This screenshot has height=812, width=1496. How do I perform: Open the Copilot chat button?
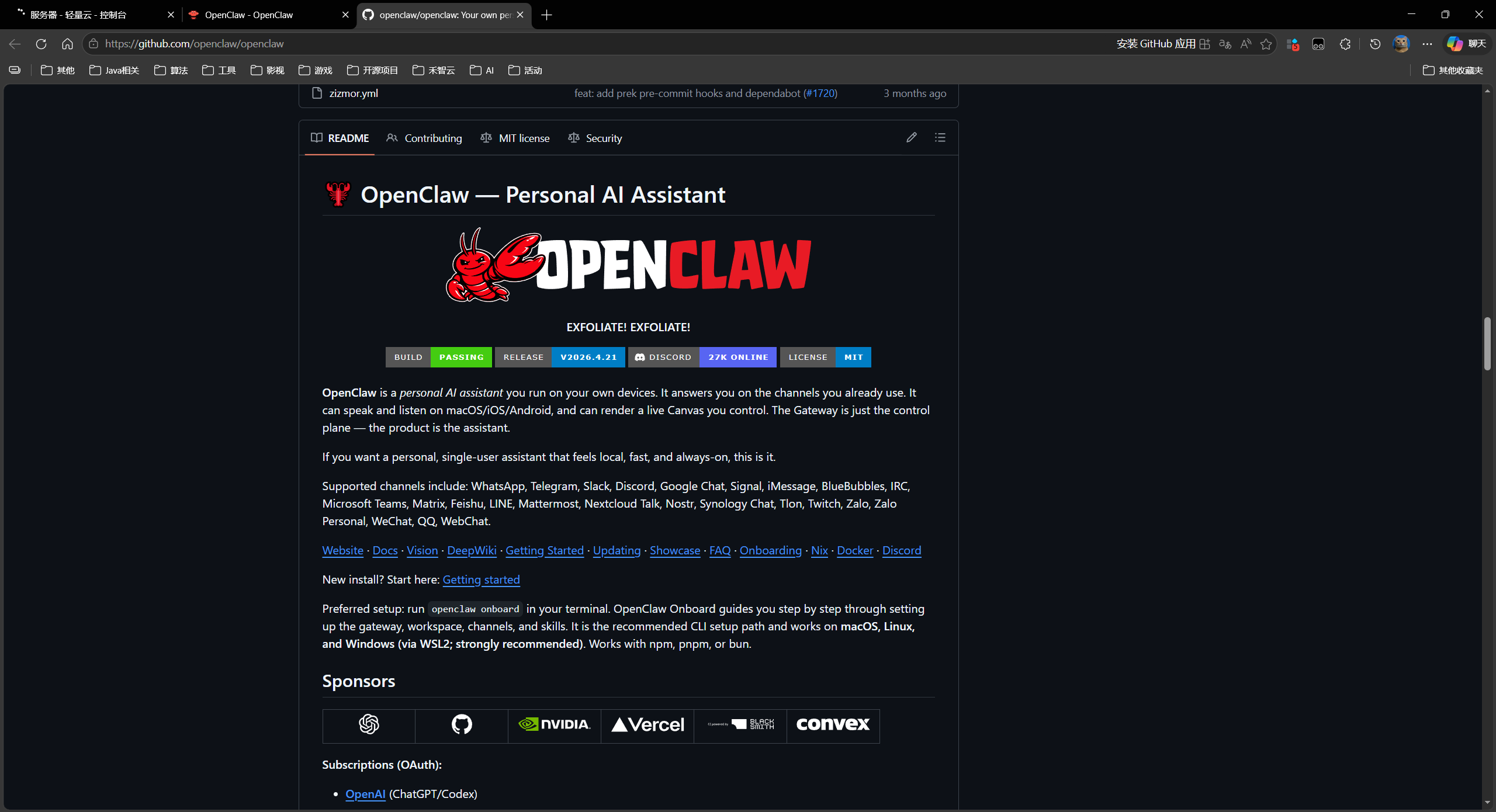1466,44
